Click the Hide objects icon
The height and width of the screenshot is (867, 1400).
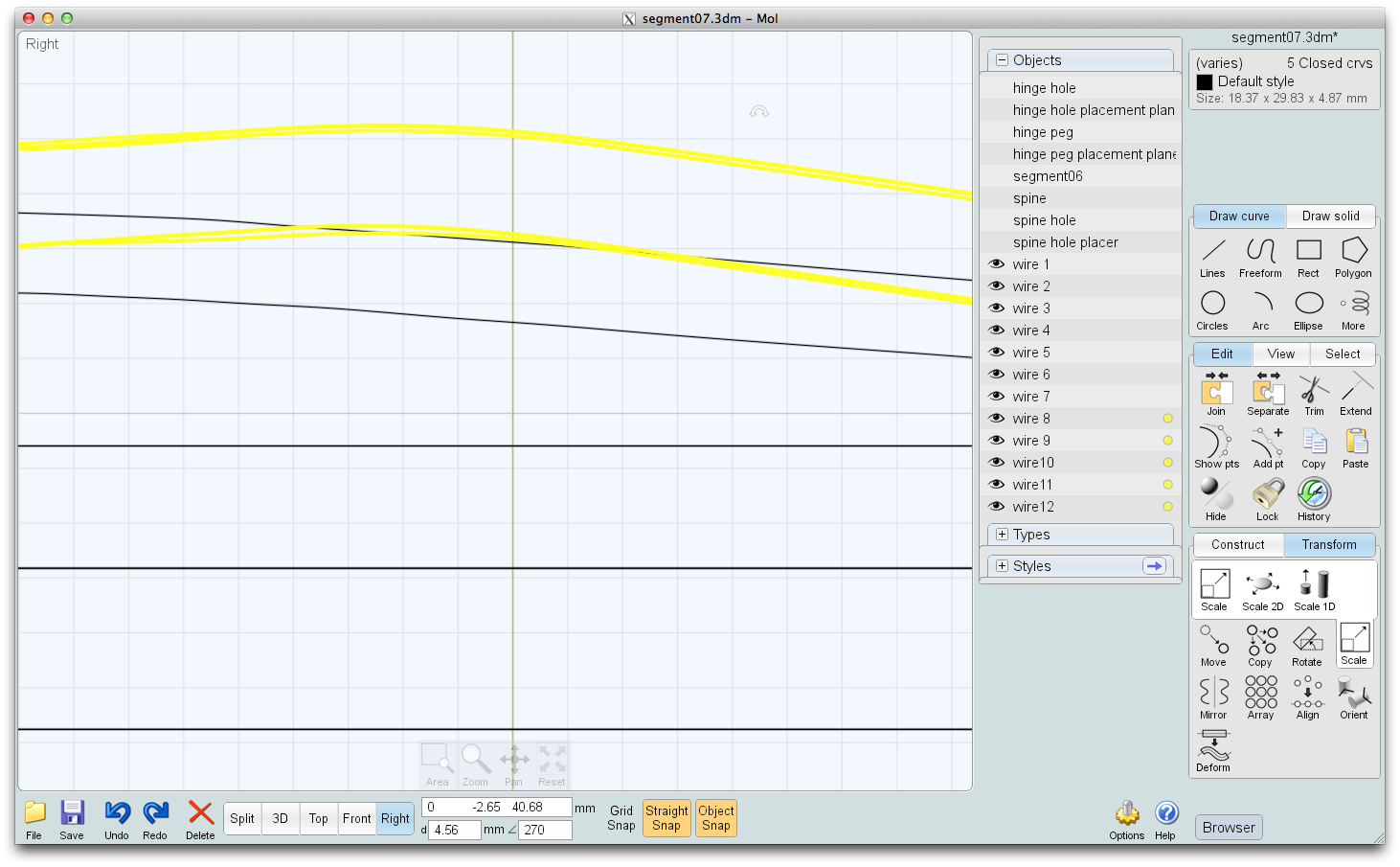[x=1216, y=499]
